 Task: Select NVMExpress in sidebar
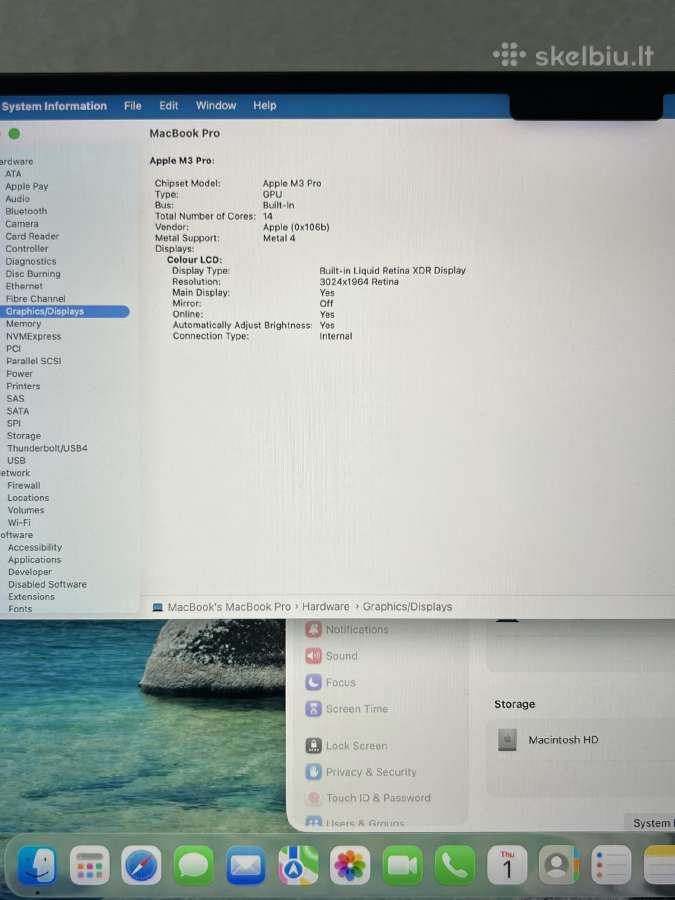tap(33, 336)
